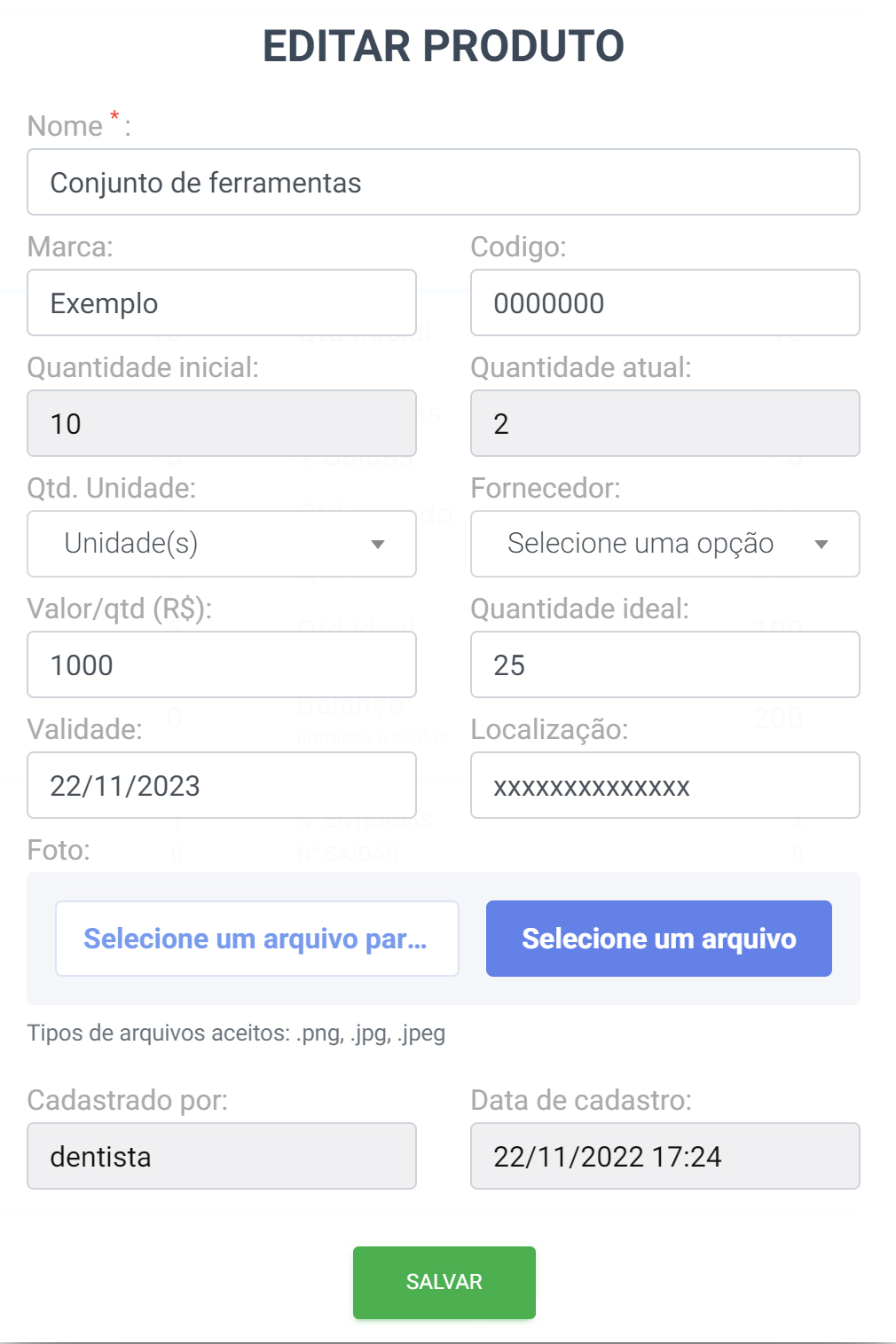Click the arrow of the Unidade(s) selector

coord(378,545)
